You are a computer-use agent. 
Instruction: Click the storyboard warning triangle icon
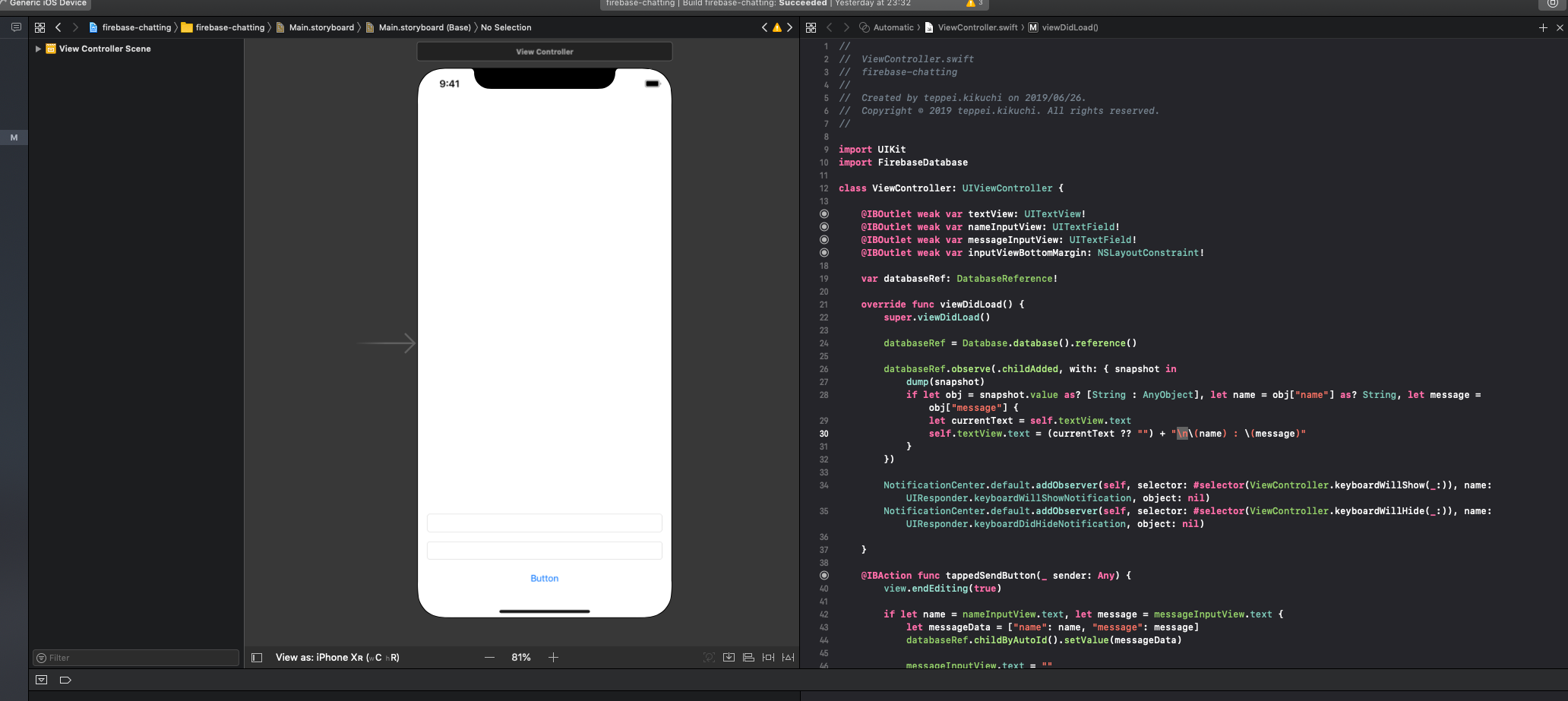[x=776, y=27]
